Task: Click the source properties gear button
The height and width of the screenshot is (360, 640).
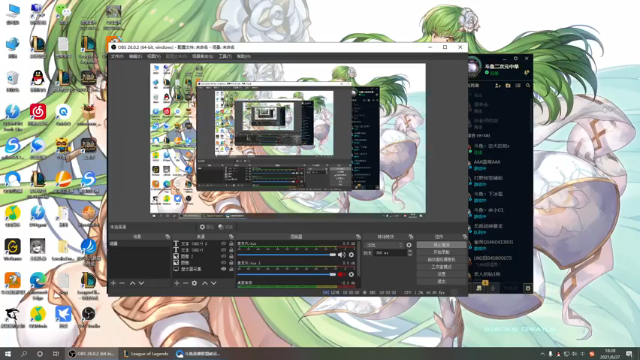Action: 207,227
